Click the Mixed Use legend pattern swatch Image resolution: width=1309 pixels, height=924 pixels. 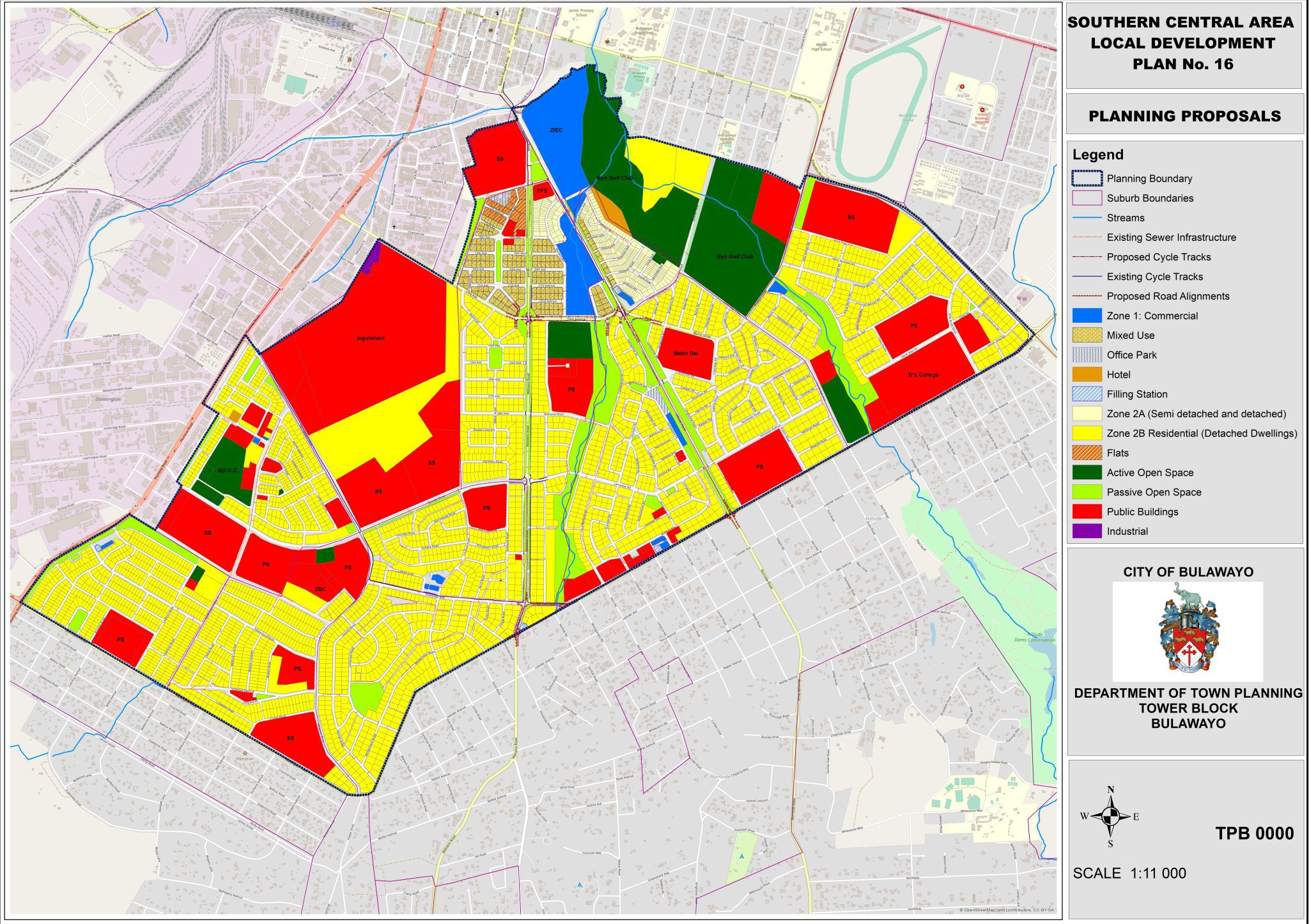coord(1086,335)
